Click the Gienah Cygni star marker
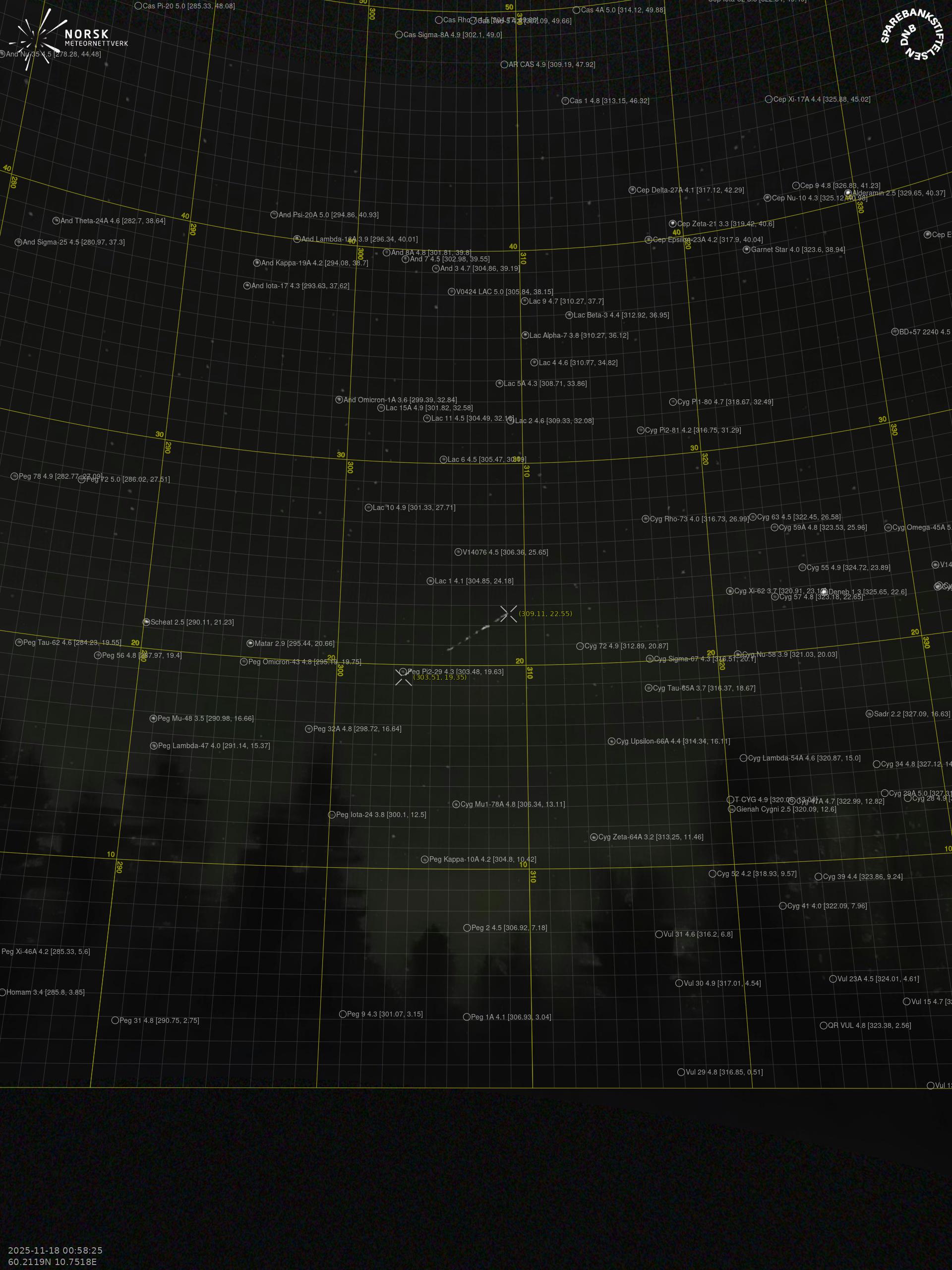The height and width of the screenshot is (1270, 952). (x=732, y=809)
